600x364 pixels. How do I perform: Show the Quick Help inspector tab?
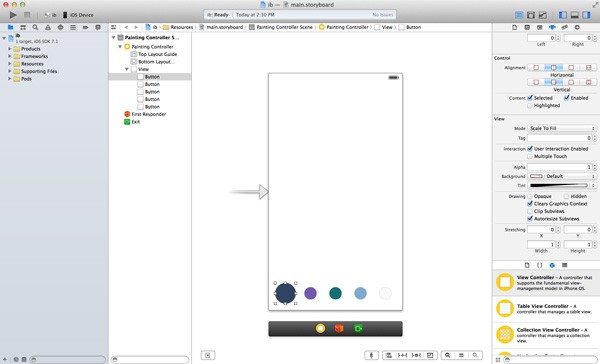coord(527,28)
